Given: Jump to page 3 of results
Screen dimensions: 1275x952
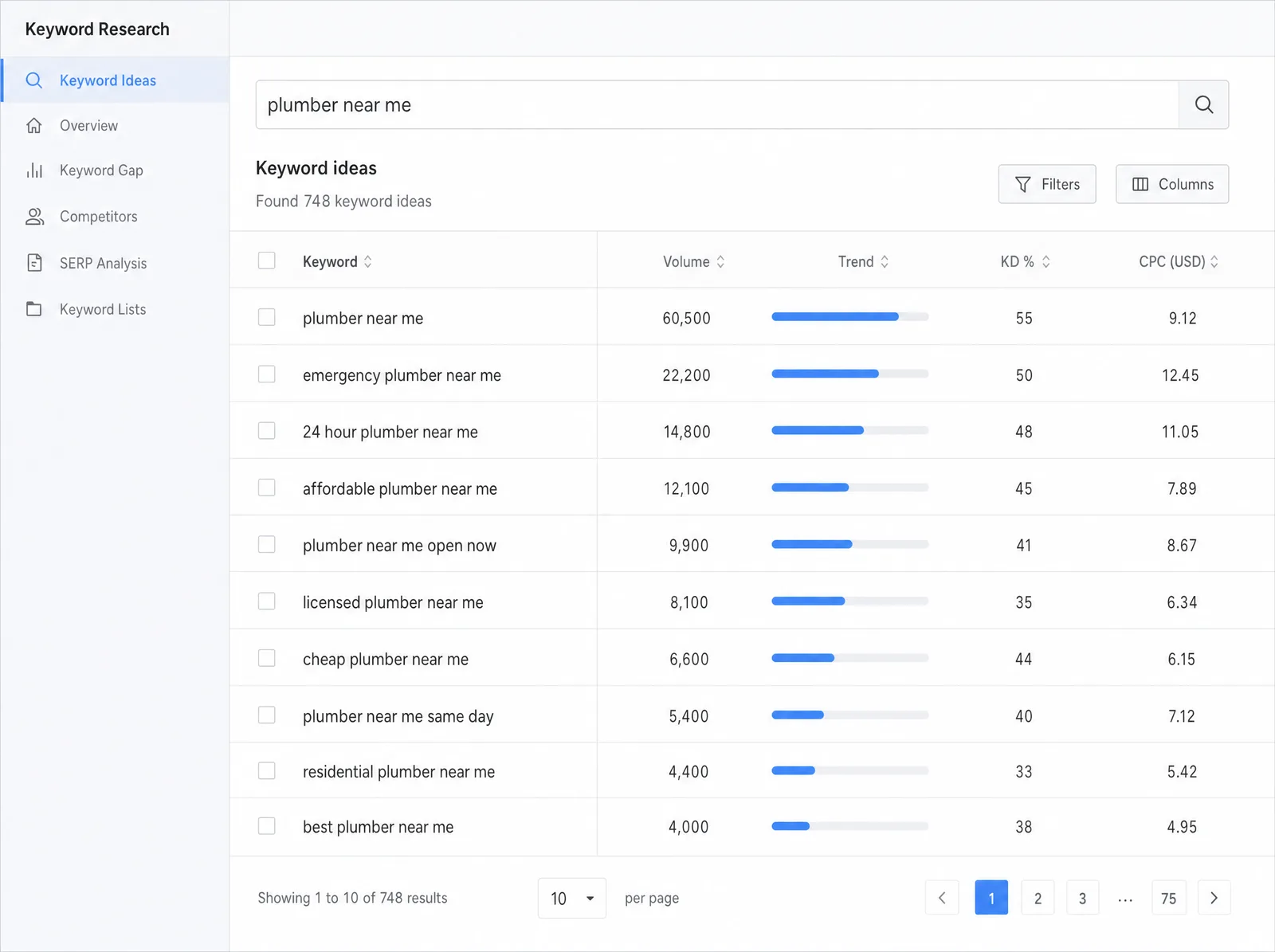Looking at the screenshot, I should tap(1082, 898).
